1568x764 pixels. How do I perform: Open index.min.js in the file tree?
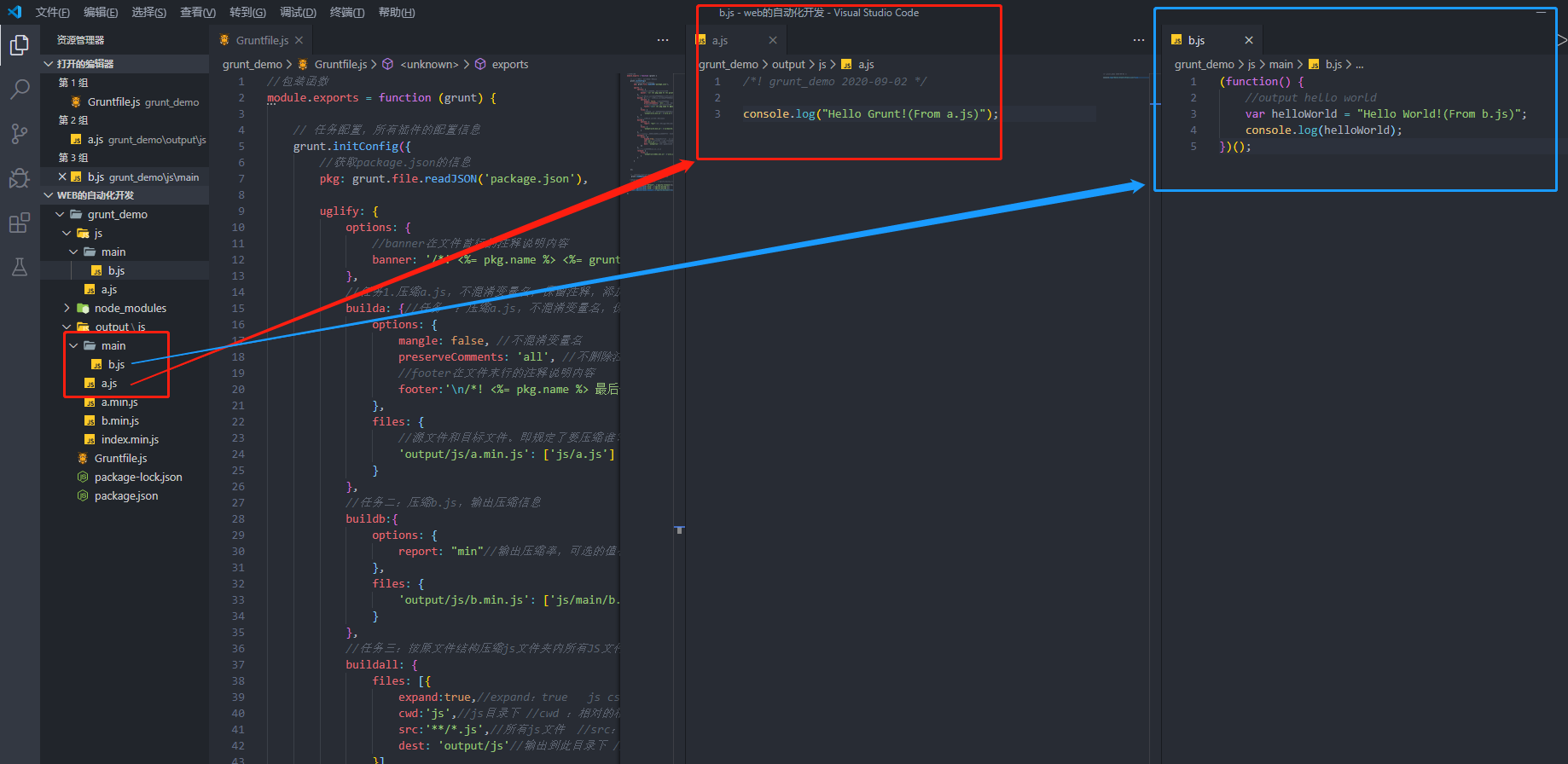(125, 439)
